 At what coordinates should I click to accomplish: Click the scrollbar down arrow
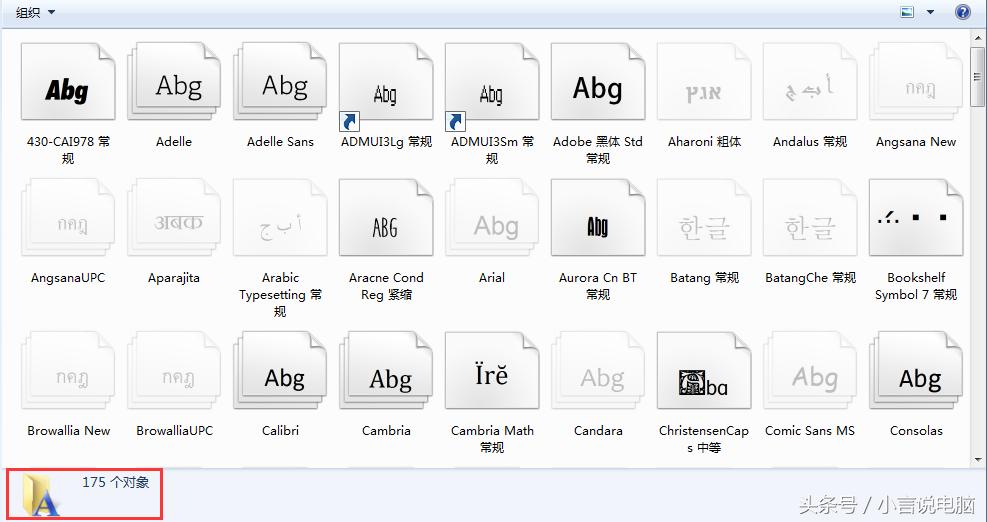[977, 458]
